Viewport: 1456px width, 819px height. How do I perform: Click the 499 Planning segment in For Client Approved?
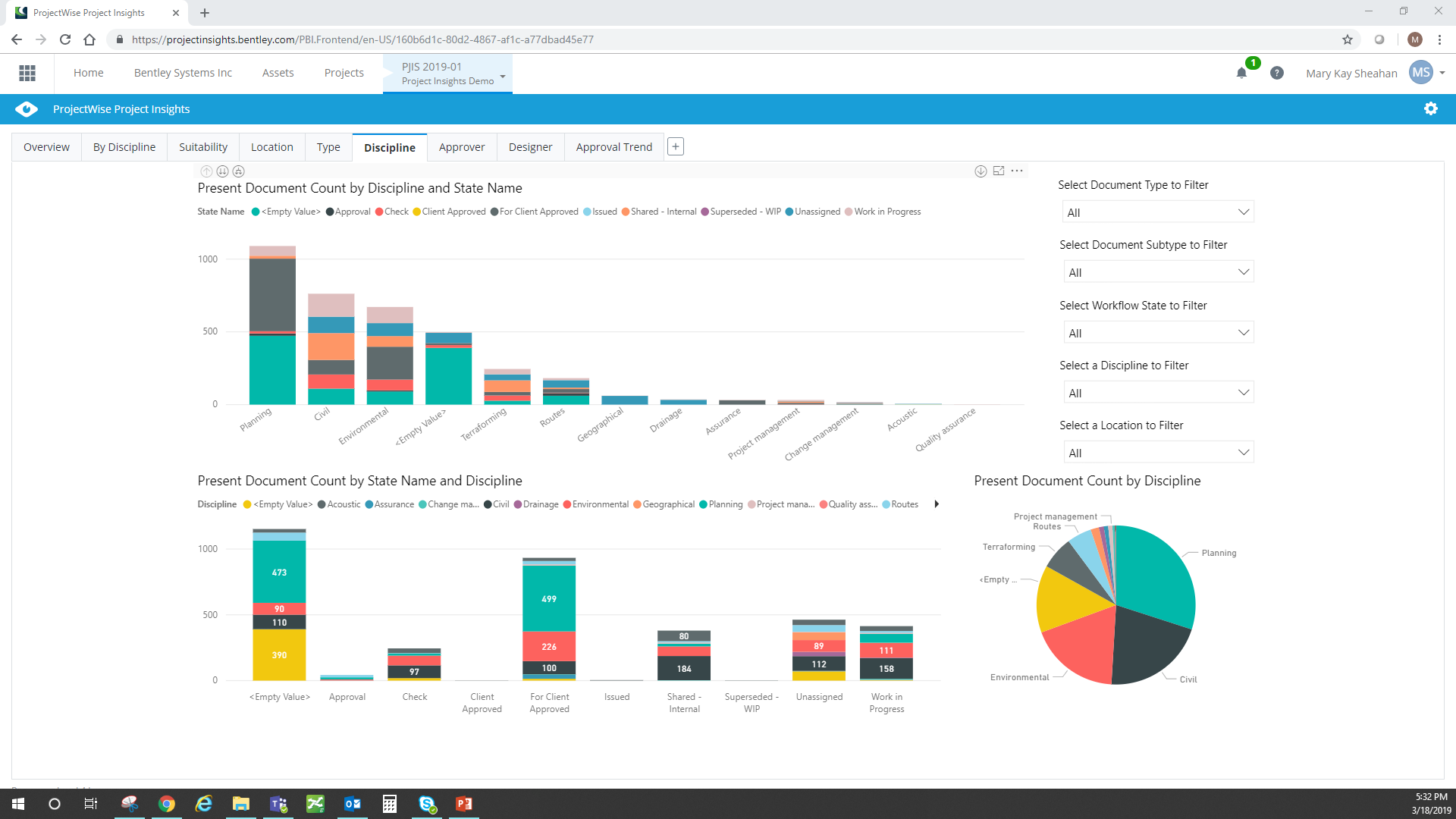[x=549, y=599]
